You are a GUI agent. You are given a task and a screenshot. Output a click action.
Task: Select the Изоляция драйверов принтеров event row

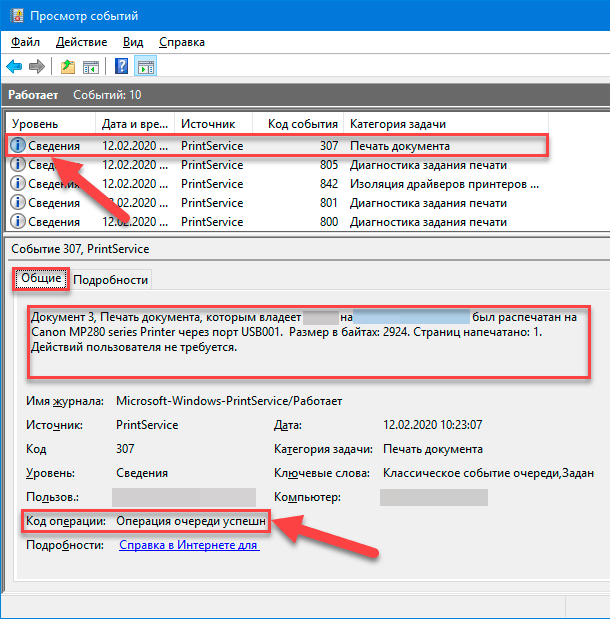(x=277, y=184)
